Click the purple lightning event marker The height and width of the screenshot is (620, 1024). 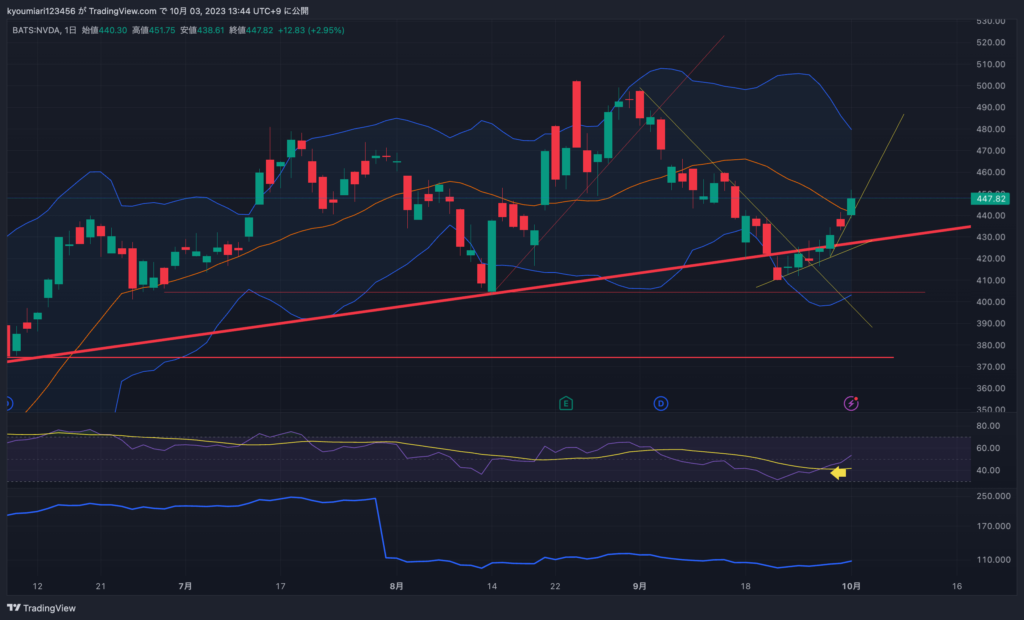pyautogui.click(x=851, y=403)
